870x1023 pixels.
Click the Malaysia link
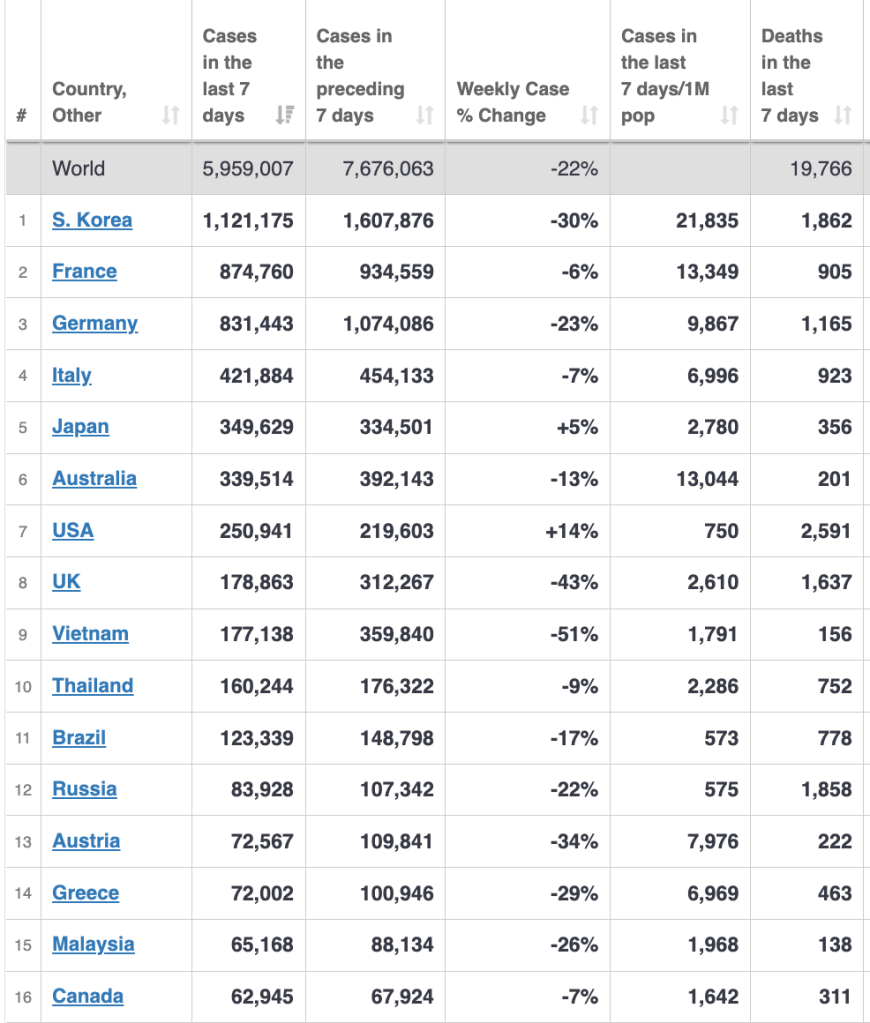coord(93,945)
